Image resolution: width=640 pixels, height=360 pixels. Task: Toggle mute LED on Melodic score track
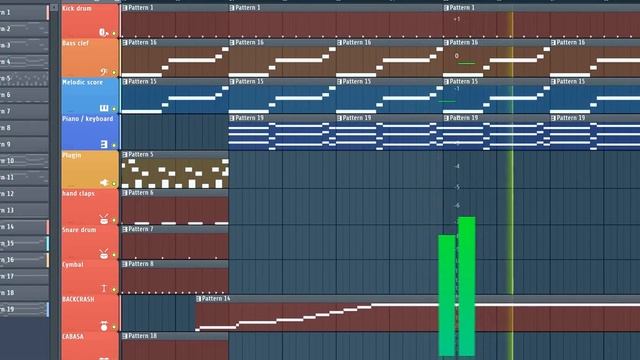[x=114, y=109]
